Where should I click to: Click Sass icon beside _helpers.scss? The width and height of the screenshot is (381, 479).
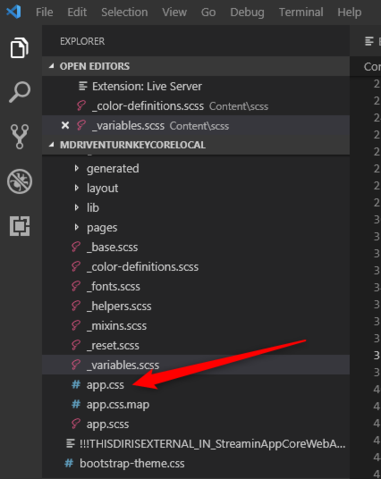coord(76,306)
